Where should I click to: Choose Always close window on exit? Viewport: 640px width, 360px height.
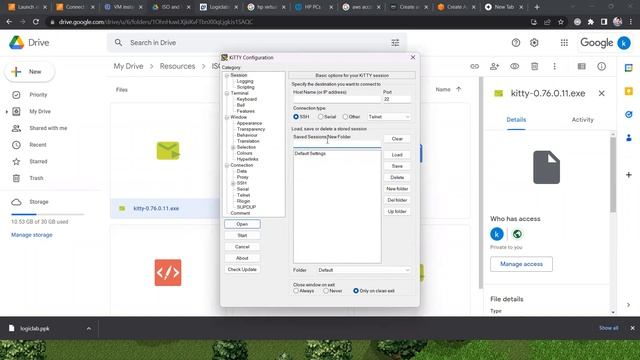[296, 291]
